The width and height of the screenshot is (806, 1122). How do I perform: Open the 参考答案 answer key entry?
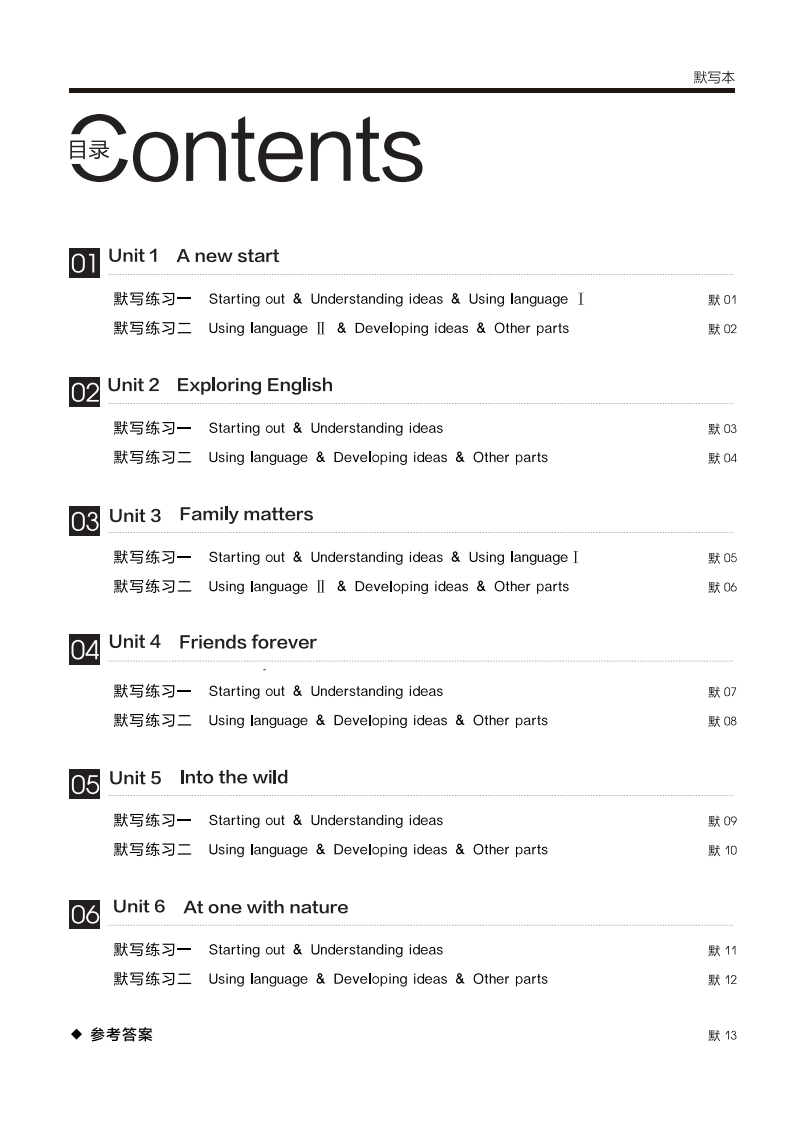coord(121,1035)
